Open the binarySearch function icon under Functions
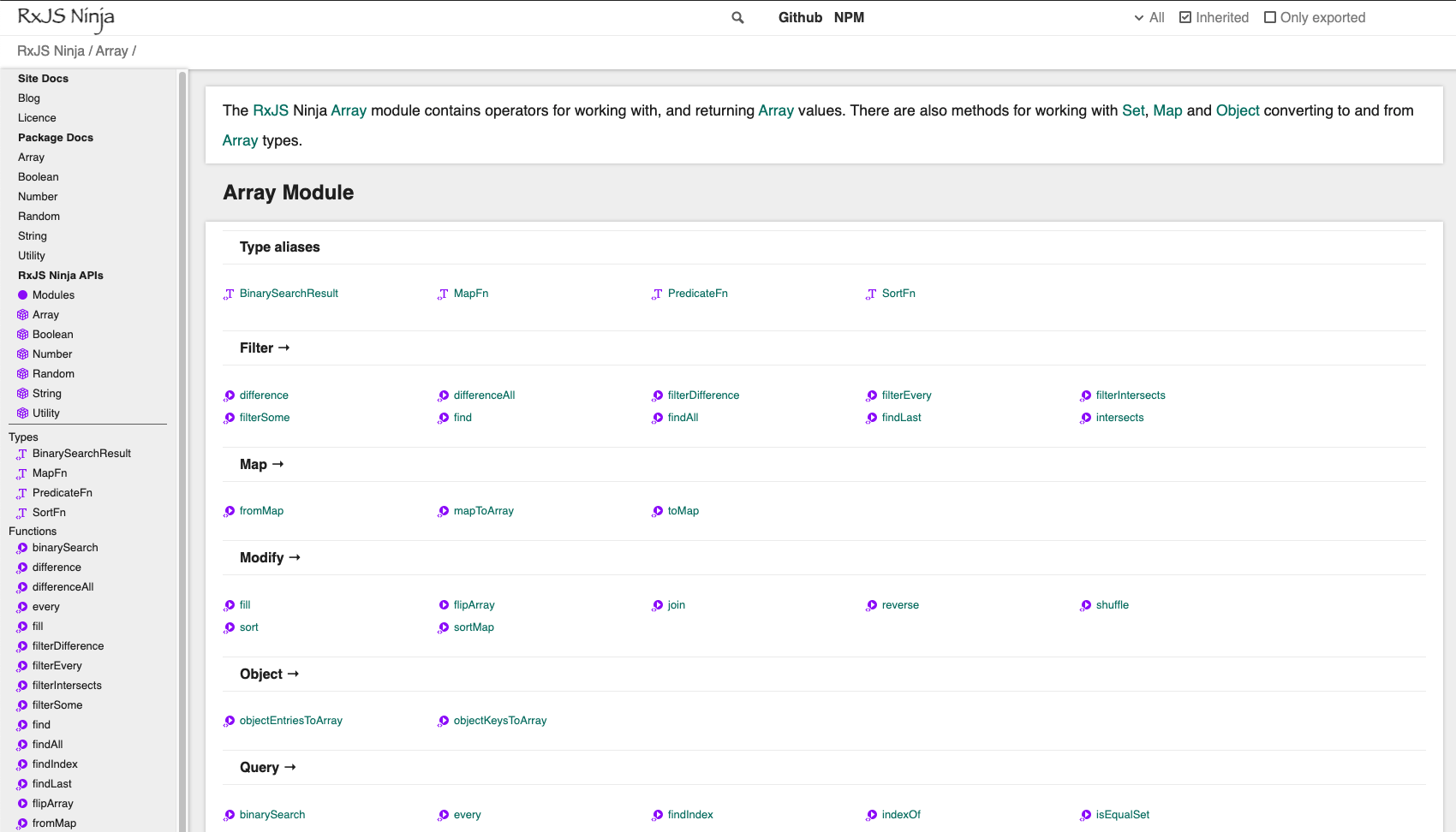Screen dimensions: 1456x832 (21, 547)
